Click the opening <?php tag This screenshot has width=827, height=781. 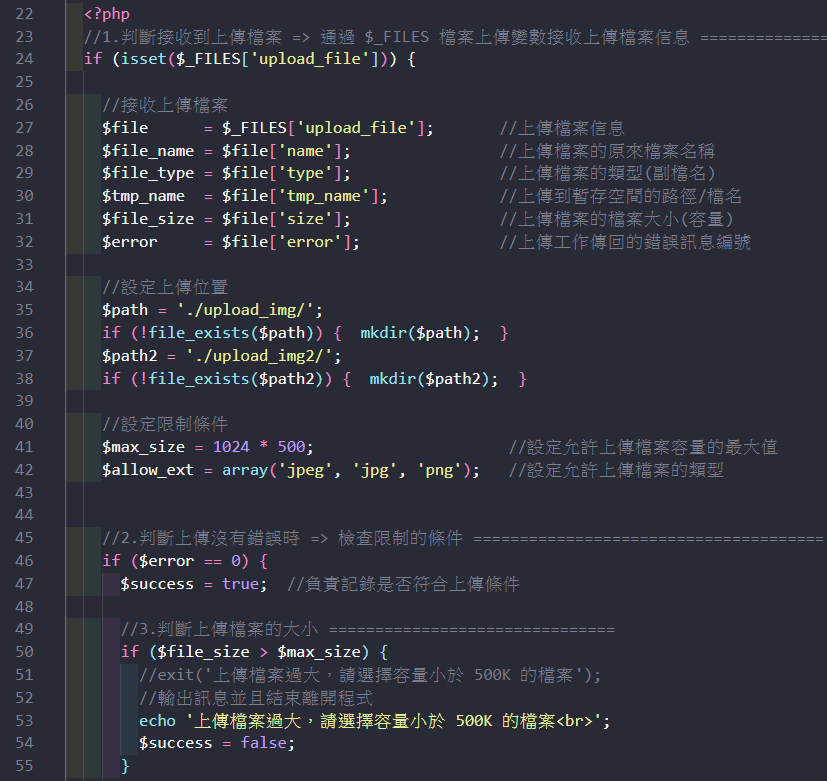click(x=105, y=14)
